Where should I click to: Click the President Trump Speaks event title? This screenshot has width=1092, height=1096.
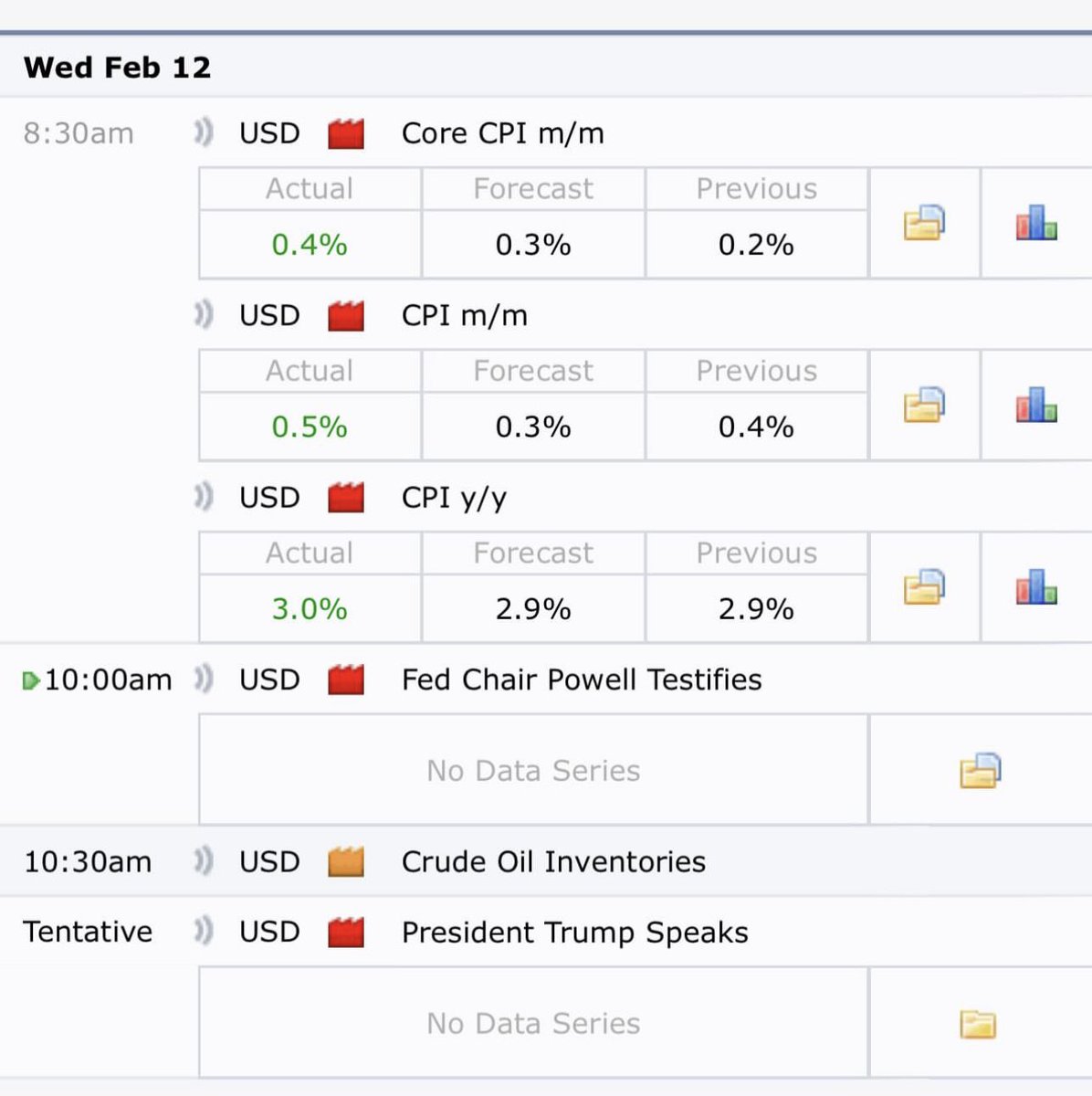(x=575, y=932)
